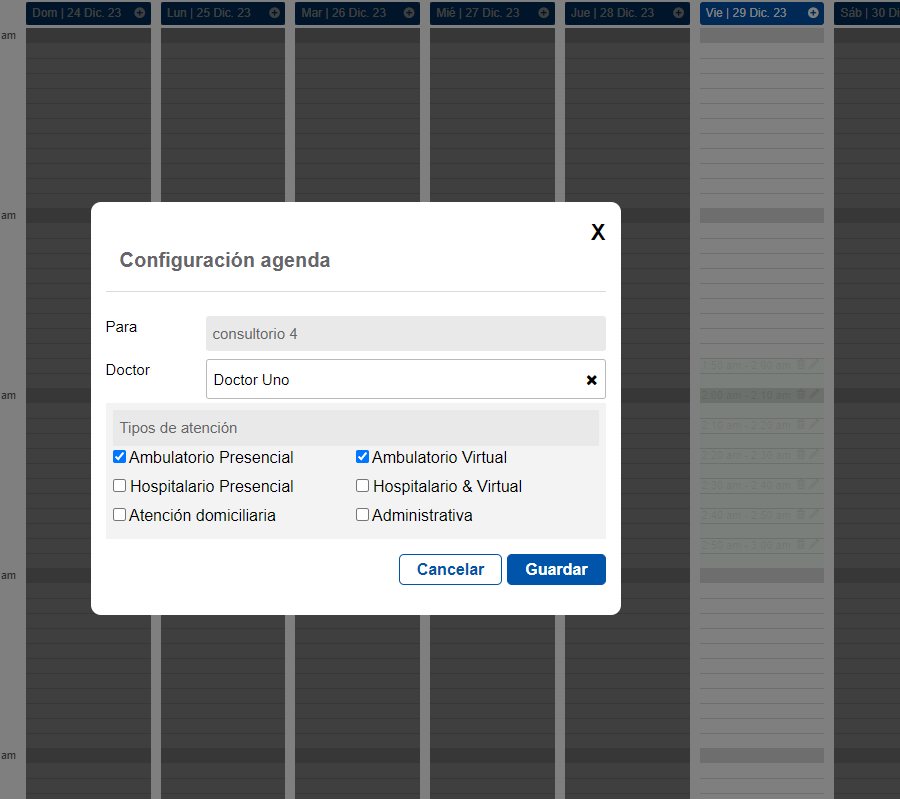Click the Cancelar button
900x799 pixels.
[x=450, y=569]
